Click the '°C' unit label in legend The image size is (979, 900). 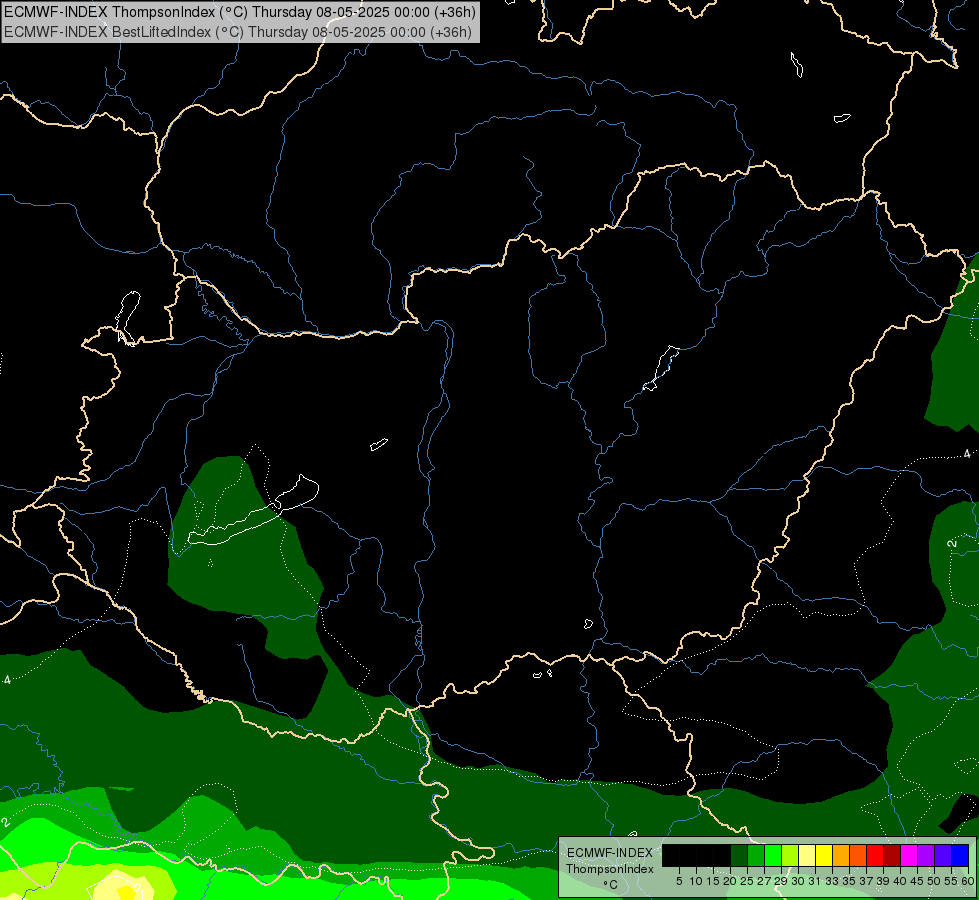pos(611,884)
